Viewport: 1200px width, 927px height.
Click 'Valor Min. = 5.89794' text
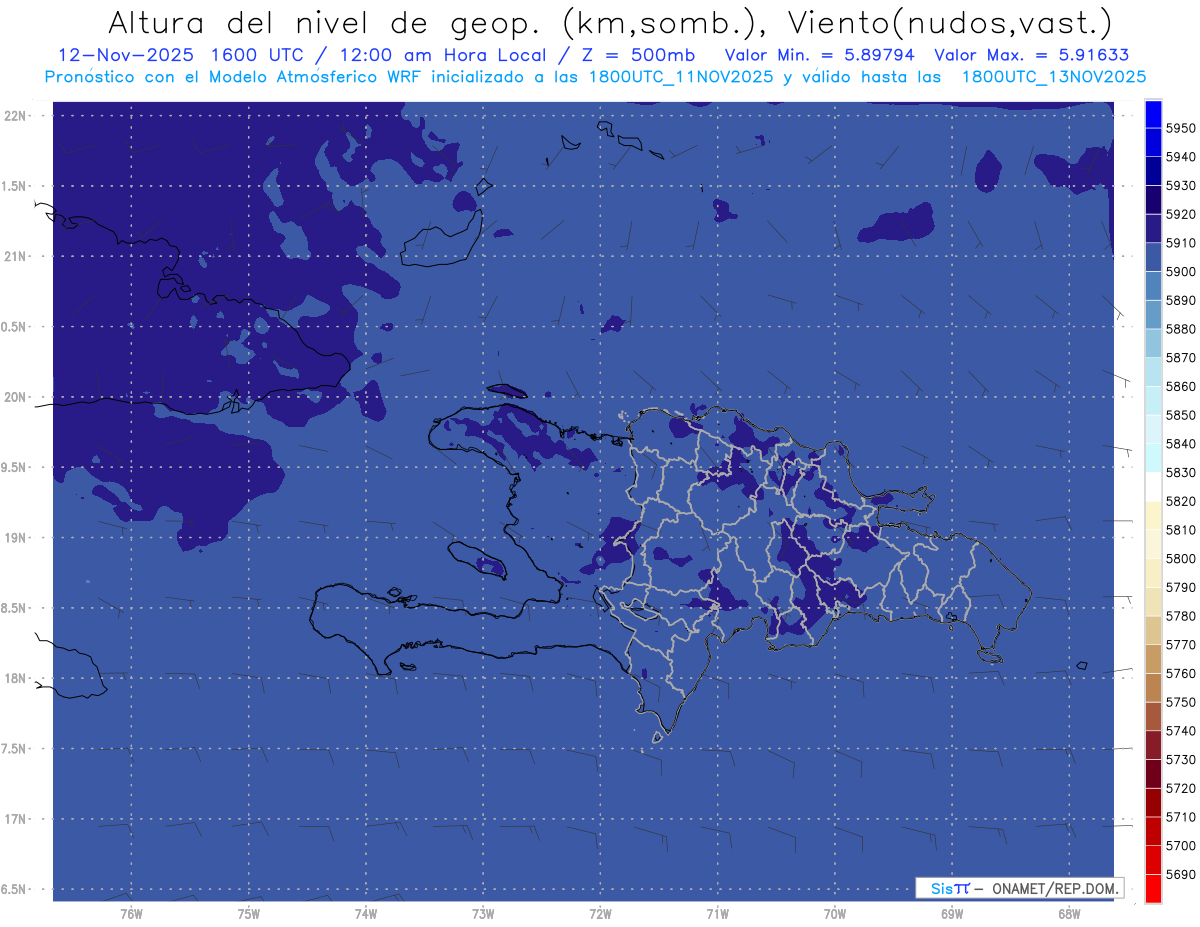pyautogui.click(x=822, y=55)
